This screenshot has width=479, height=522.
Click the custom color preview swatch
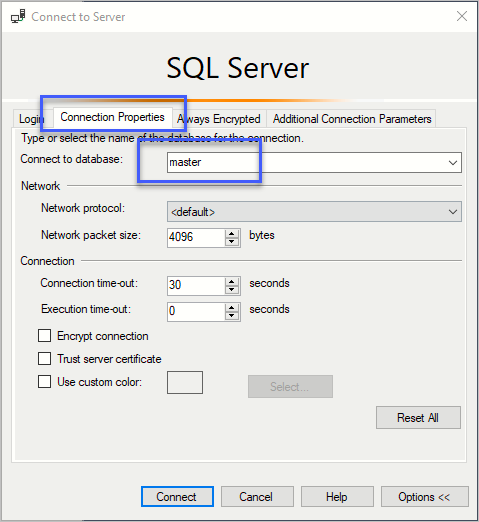(x=185, y=382)
